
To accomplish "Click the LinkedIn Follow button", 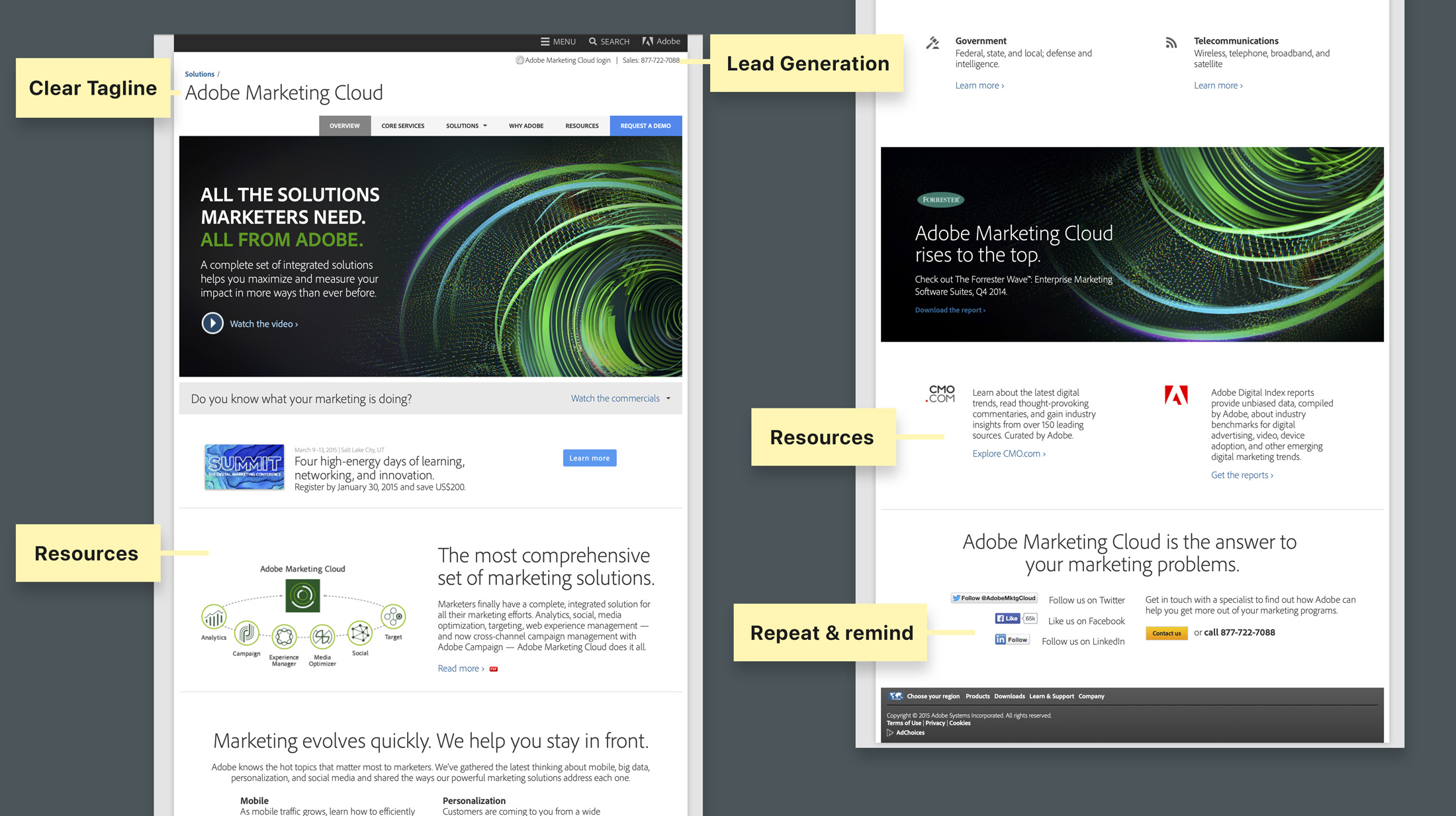I will pos(1012,640).
